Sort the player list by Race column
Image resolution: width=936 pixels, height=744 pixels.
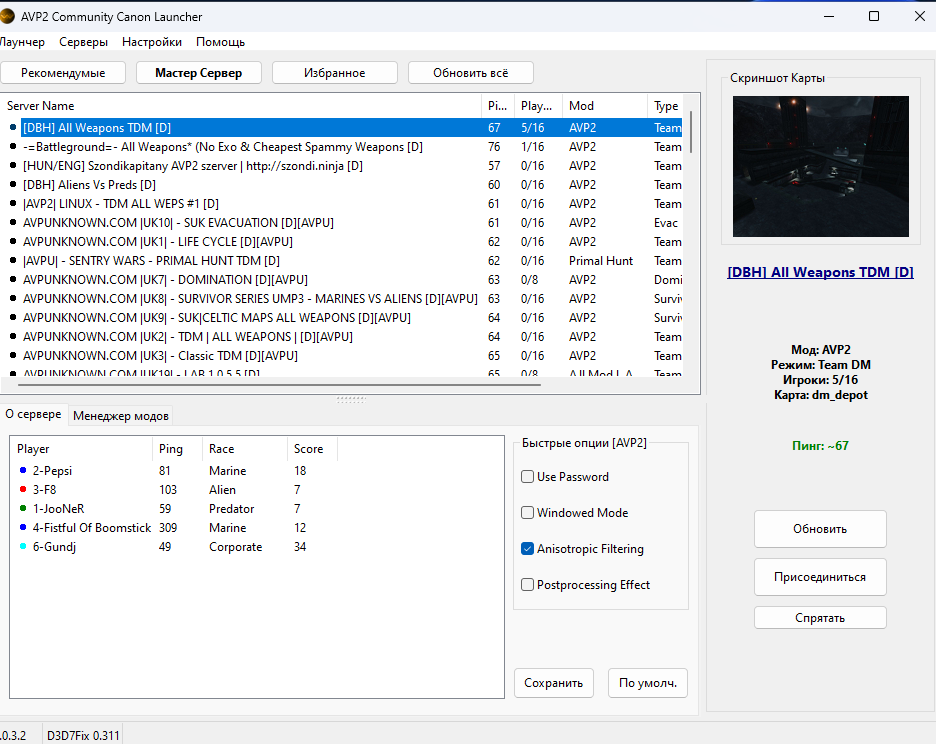pyautogui.click(x=245, y=449)
